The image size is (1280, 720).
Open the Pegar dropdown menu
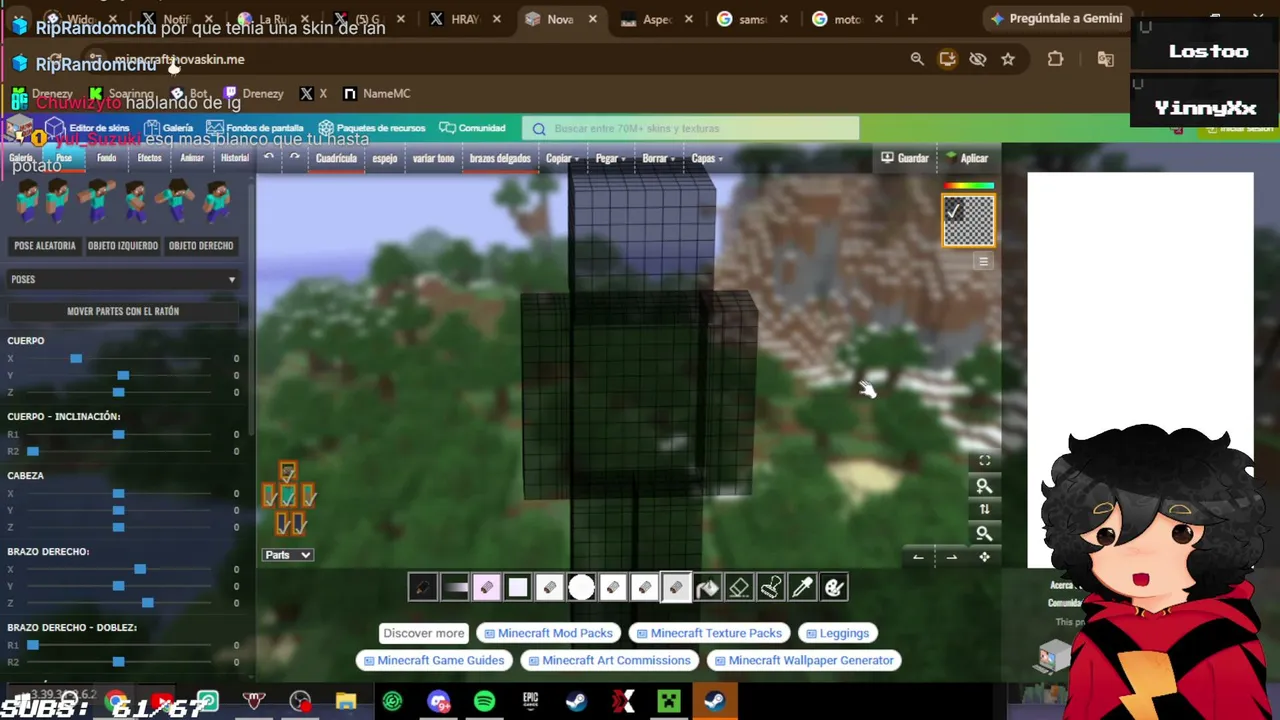611,158
